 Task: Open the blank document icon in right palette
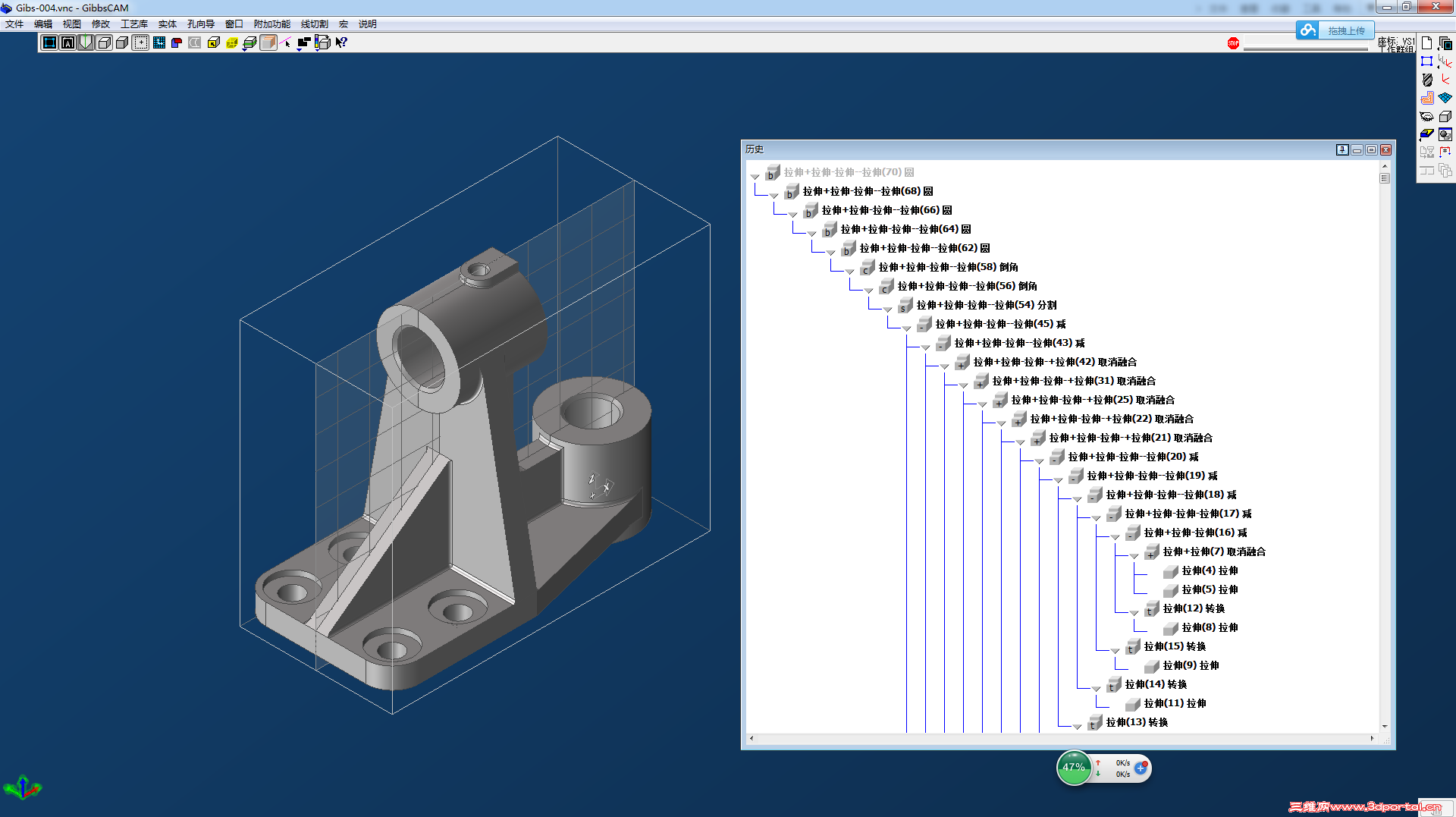point(1427,43)
